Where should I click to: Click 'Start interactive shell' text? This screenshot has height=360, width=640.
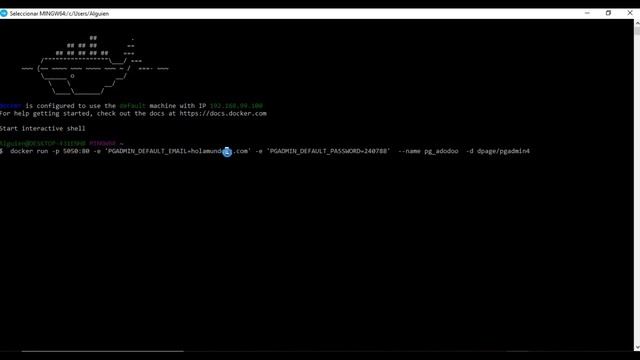tap(42, 129)
